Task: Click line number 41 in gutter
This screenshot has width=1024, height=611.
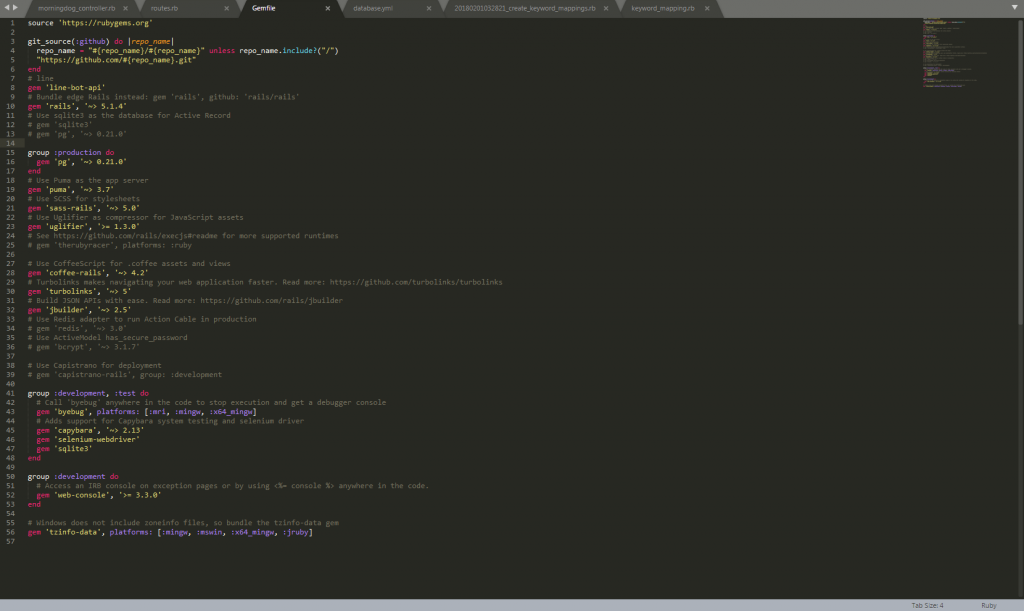Action: pos(10,393)
